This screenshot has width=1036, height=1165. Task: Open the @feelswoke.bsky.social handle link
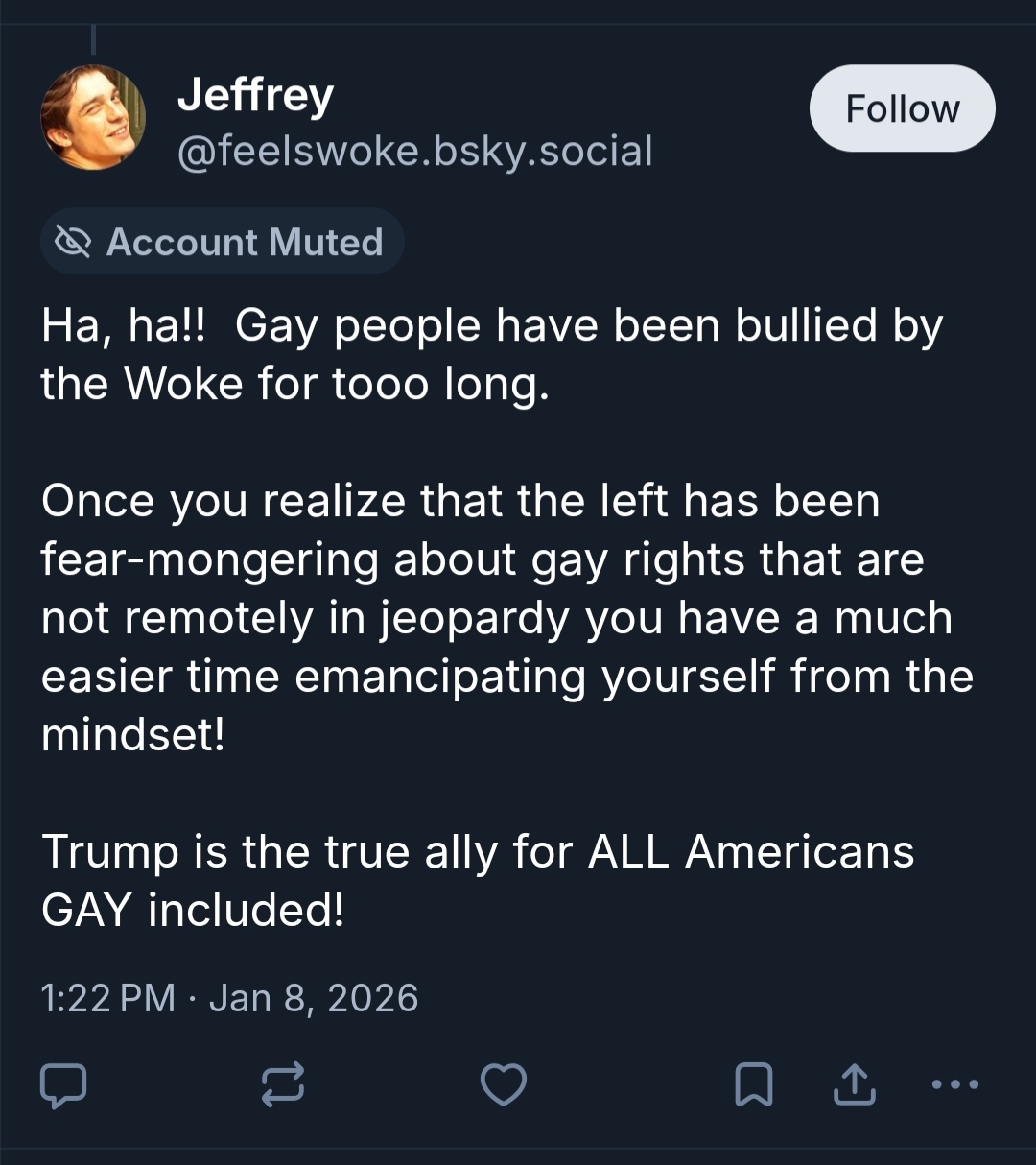(x=414, y=151)
